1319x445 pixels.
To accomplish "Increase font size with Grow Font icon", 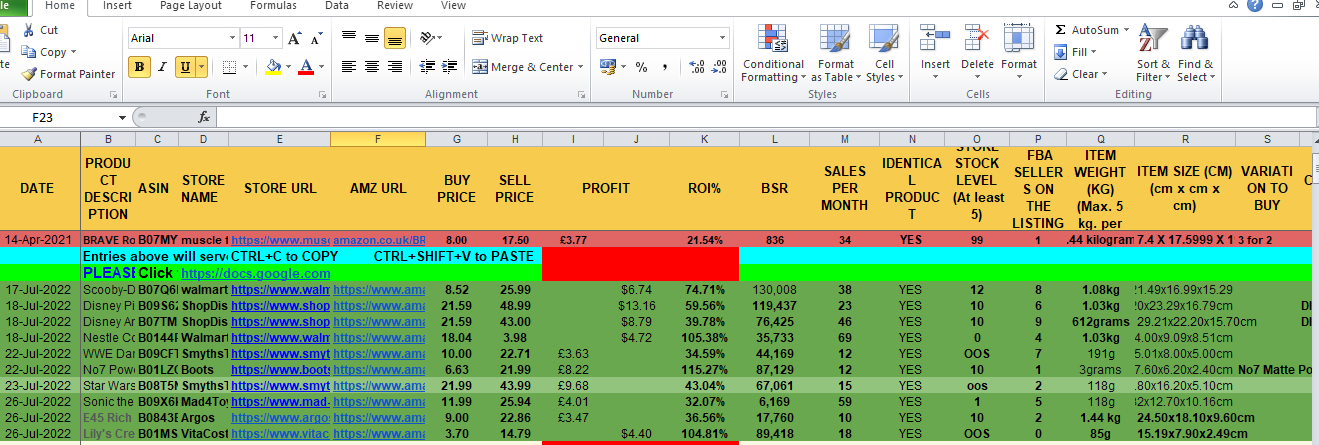I will (x=295, y=39).
